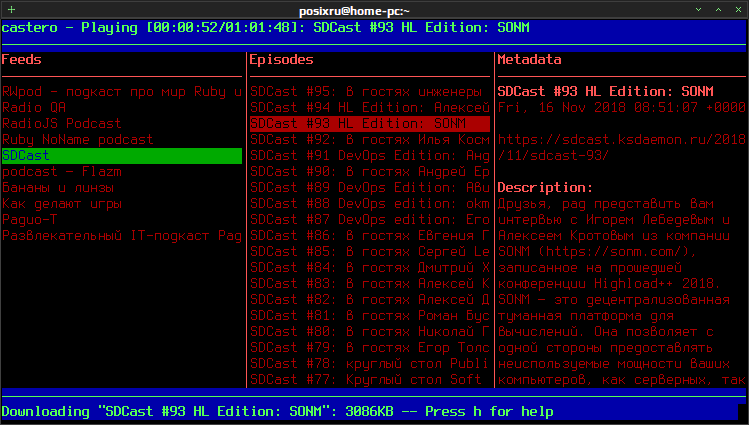Select the Radio QA feed
Screen dimensions: 749x425
coord(122,107)
